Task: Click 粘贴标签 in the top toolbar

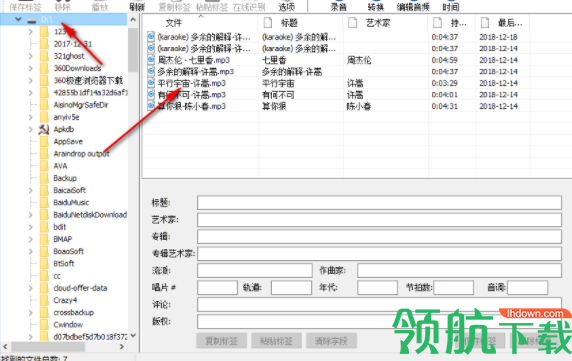Action: (212, 7)
